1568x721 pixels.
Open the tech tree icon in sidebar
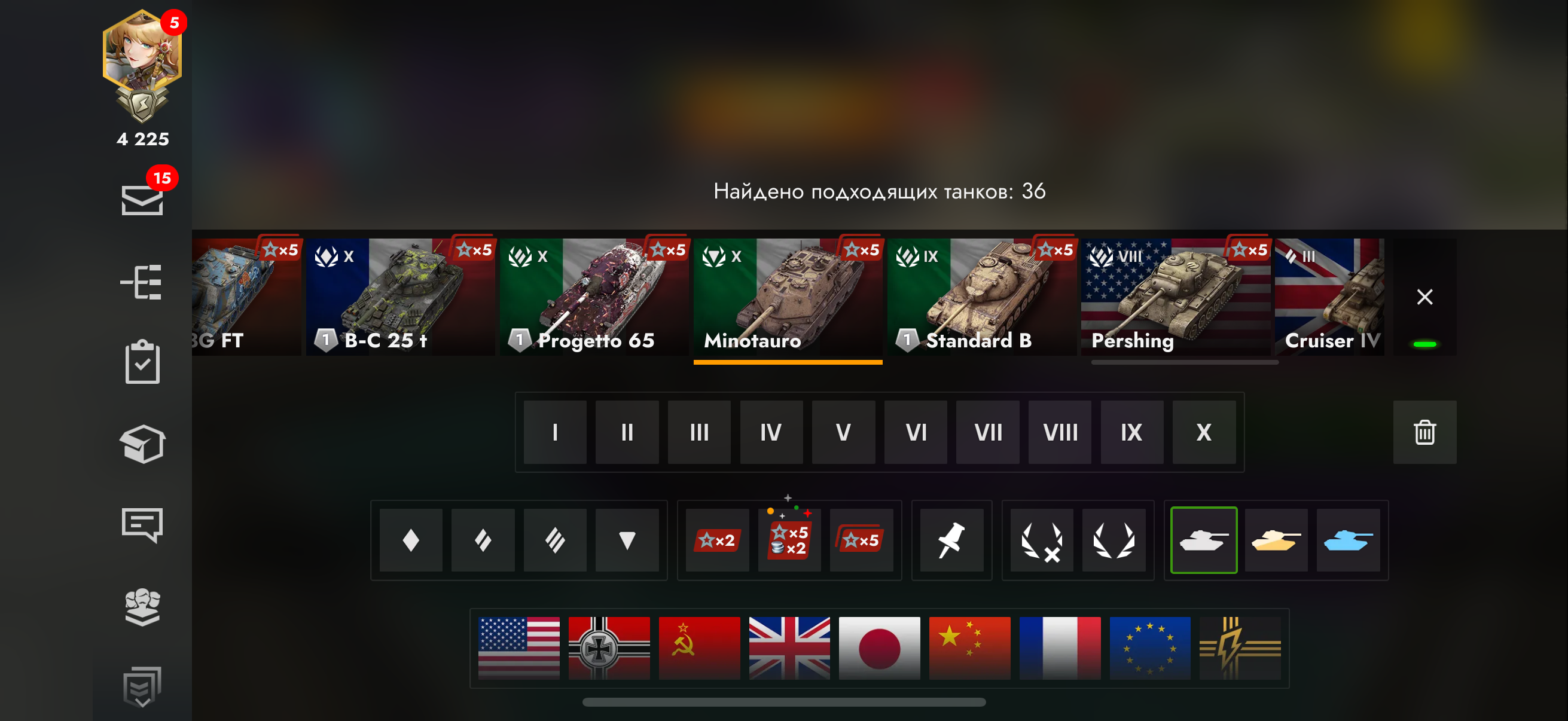pos(142,282)
